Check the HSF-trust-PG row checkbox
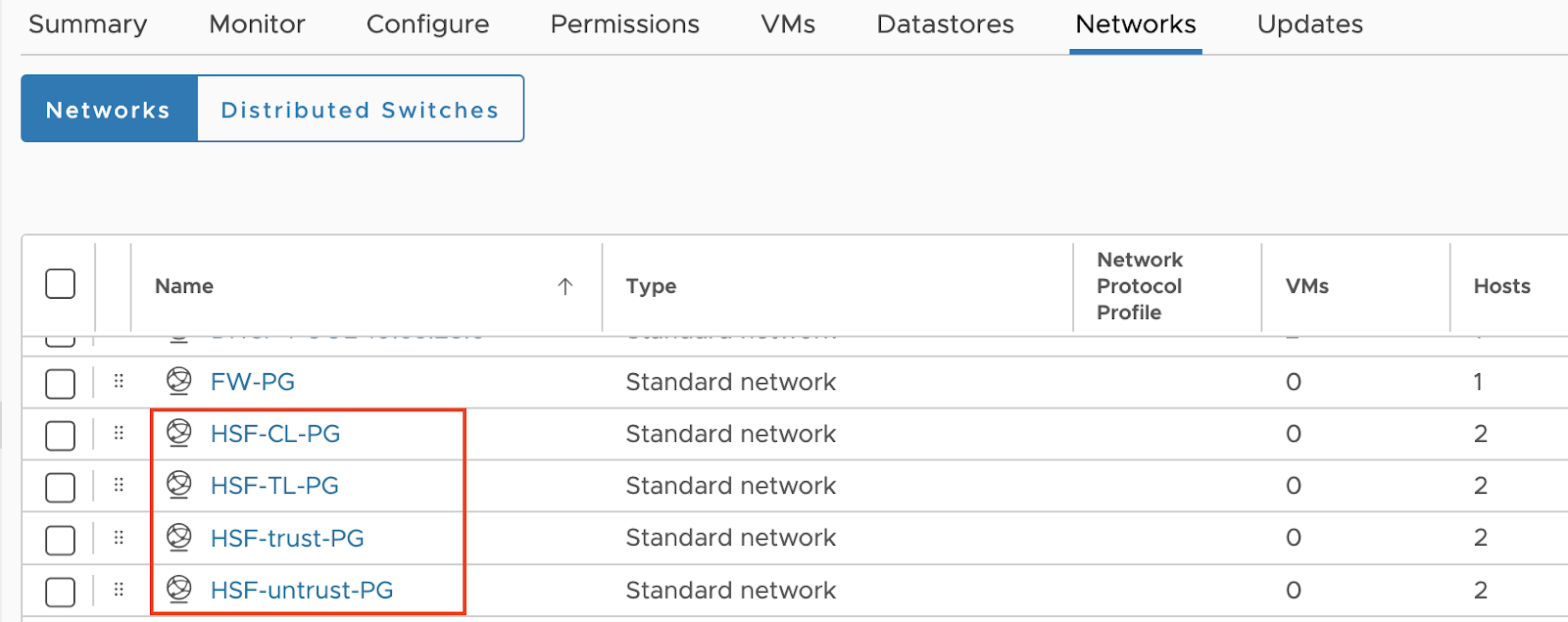Image resolution: width=1568 pixels, height=622 pixels. [60, 540]
